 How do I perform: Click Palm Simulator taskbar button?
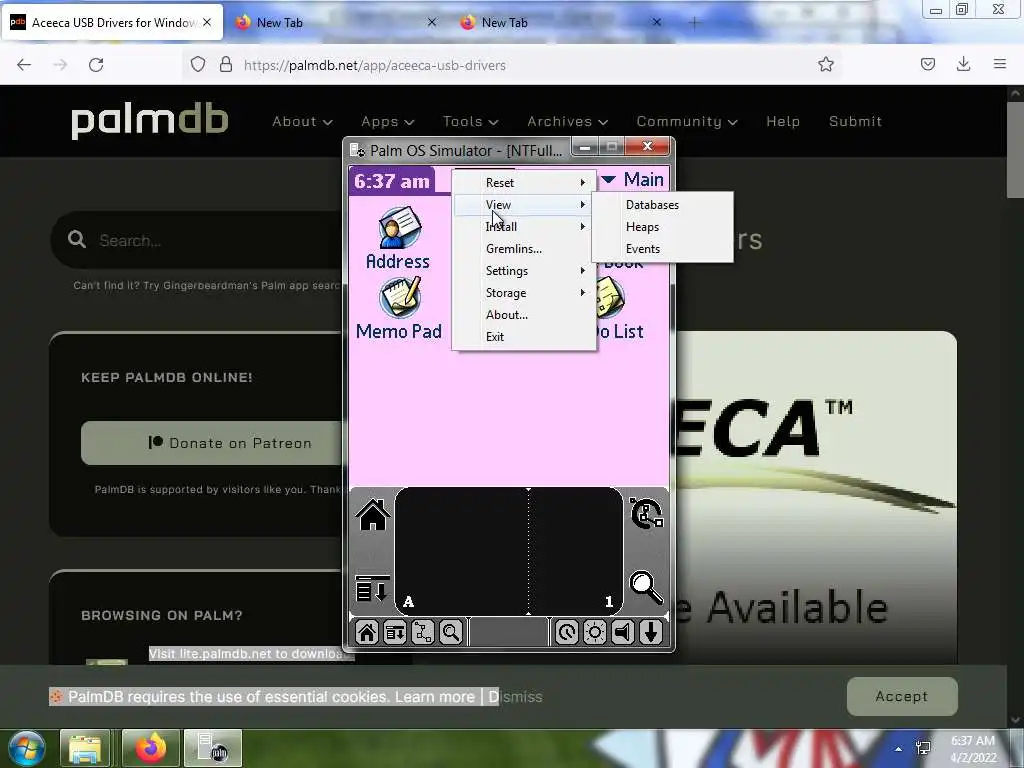213,748
